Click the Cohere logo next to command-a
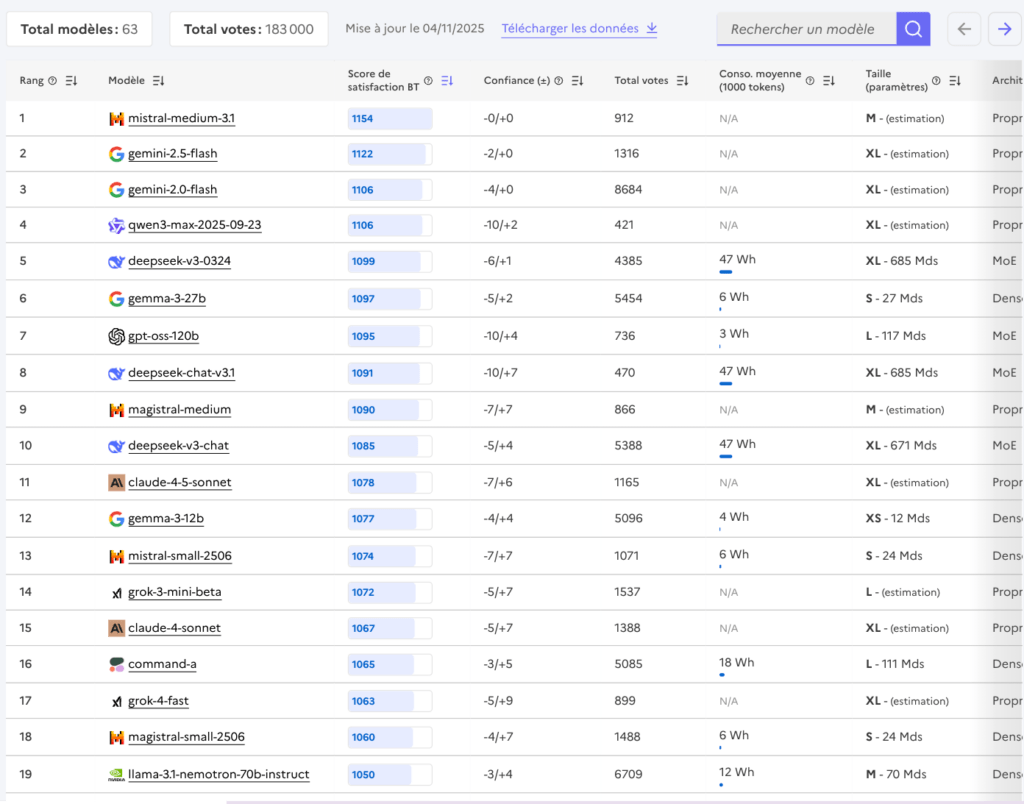The width and height of the screenshot is (1024, 804). pyautogui.click(x=115, y=662)
